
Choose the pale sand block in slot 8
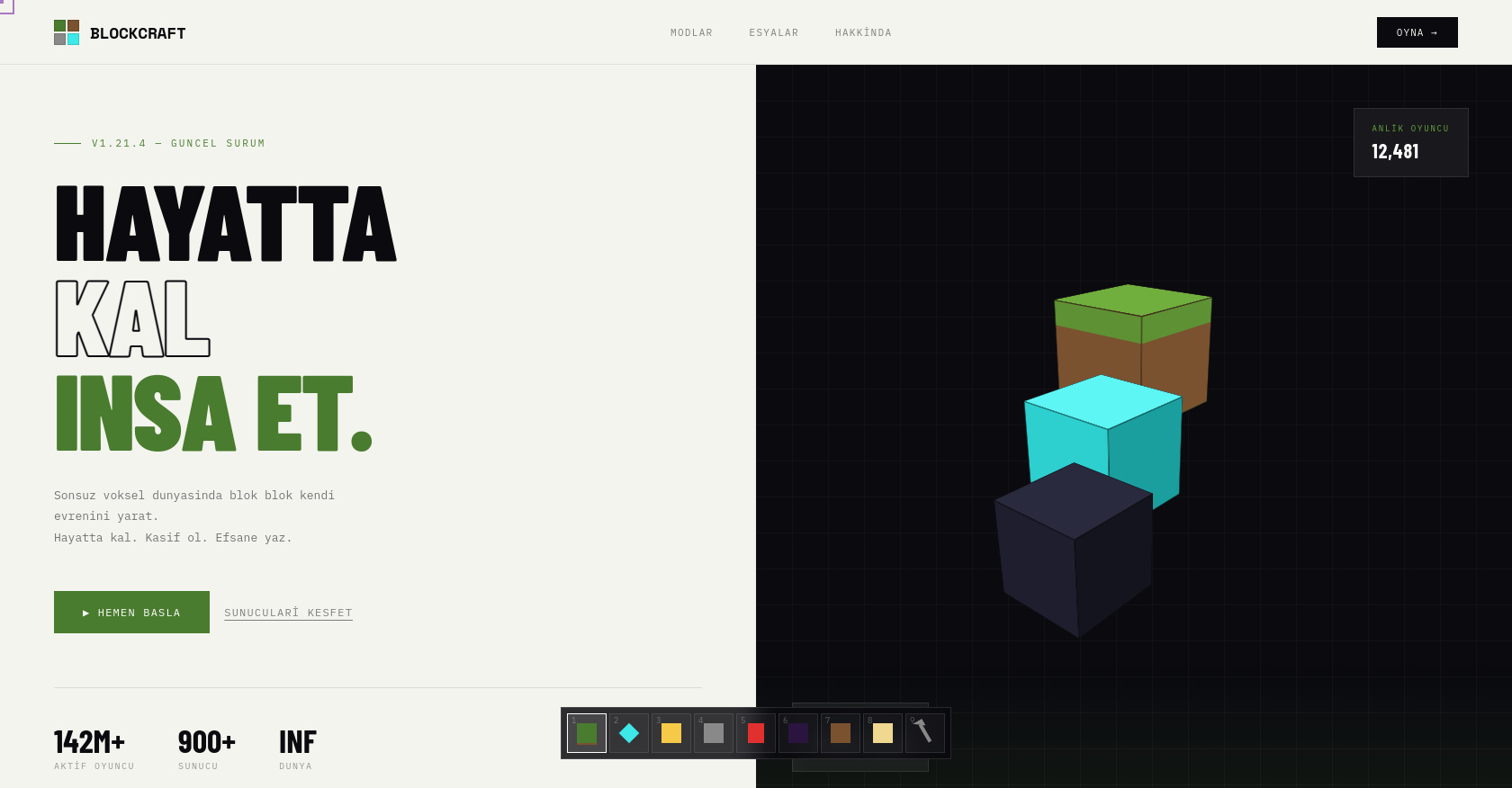pyautogui.click(x=883, y=733)
